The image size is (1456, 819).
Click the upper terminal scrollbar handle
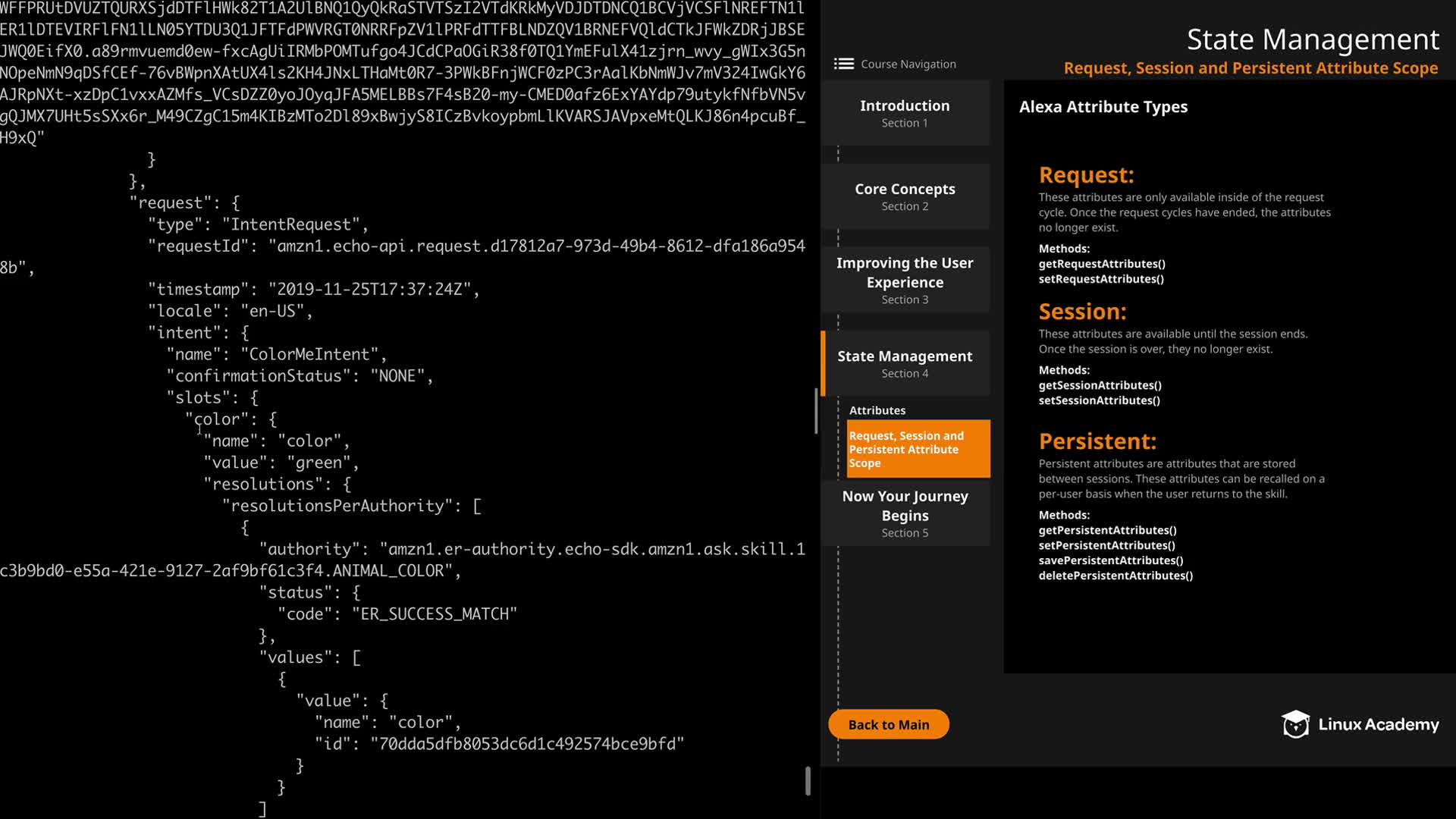coord(816,410)
